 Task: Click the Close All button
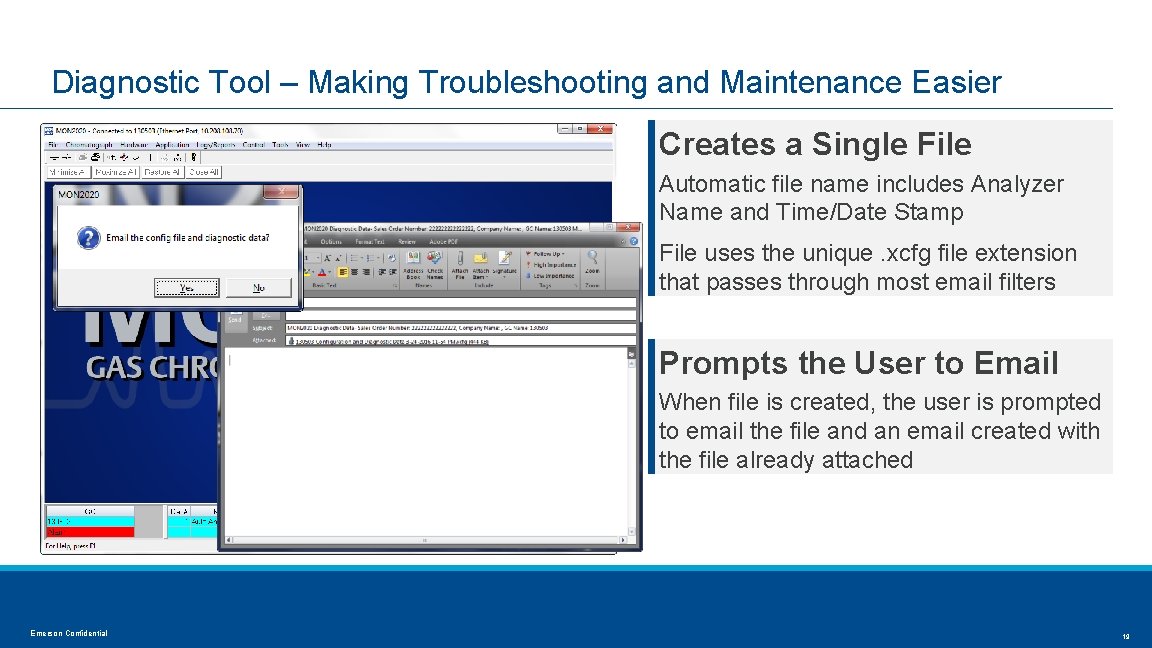[204, 172]
